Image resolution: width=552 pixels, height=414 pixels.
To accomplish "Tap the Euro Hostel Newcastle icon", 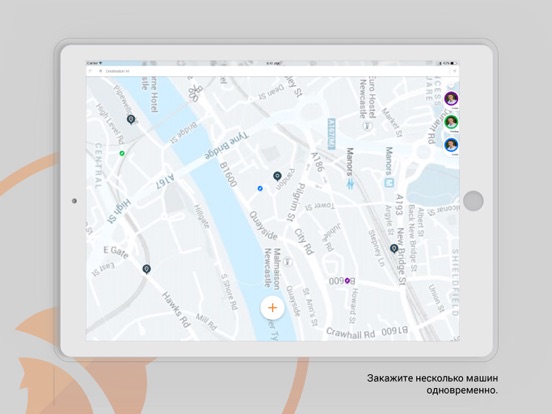I will tap(367, 125).
